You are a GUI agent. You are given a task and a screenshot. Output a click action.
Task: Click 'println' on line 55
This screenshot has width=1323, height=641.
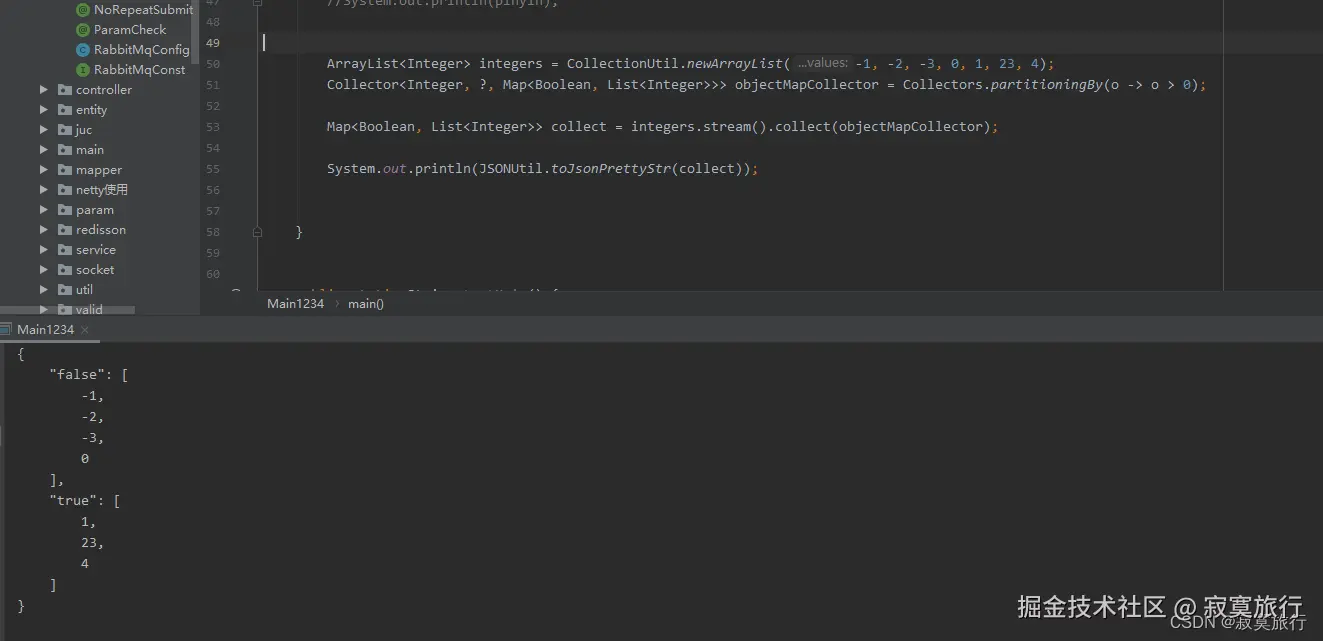442,169
